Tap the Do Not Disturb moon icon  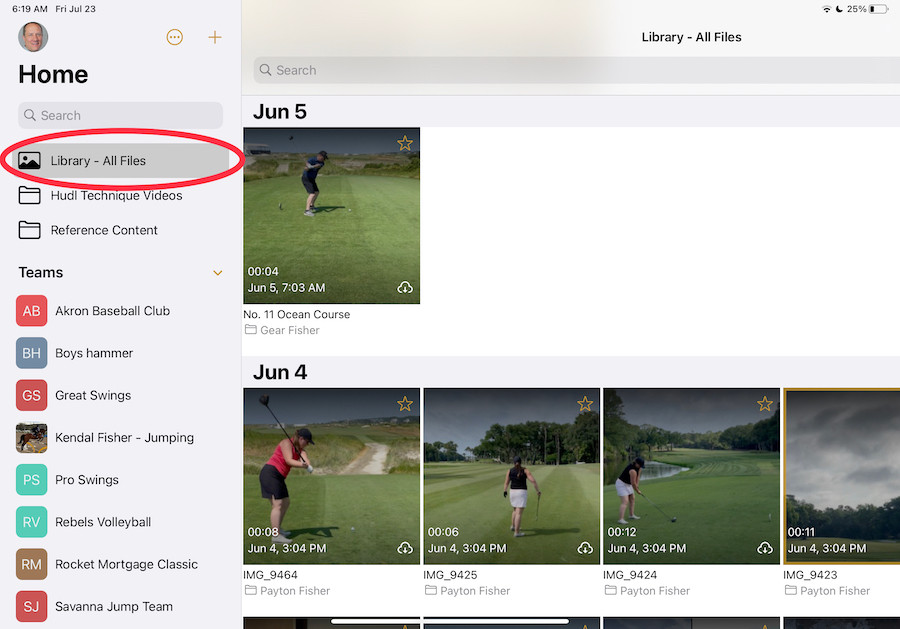pos(839,9)
